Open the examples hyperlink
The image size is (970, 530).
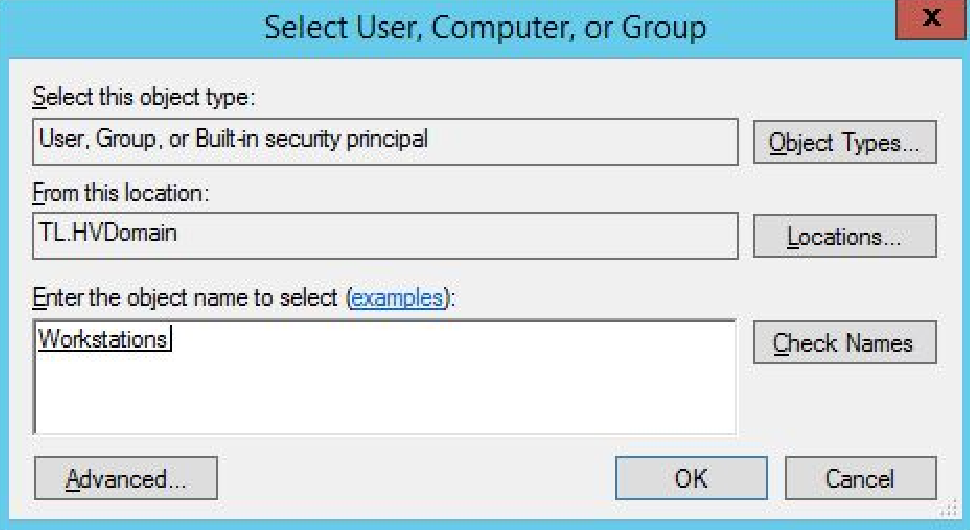[x=397, y=298]
